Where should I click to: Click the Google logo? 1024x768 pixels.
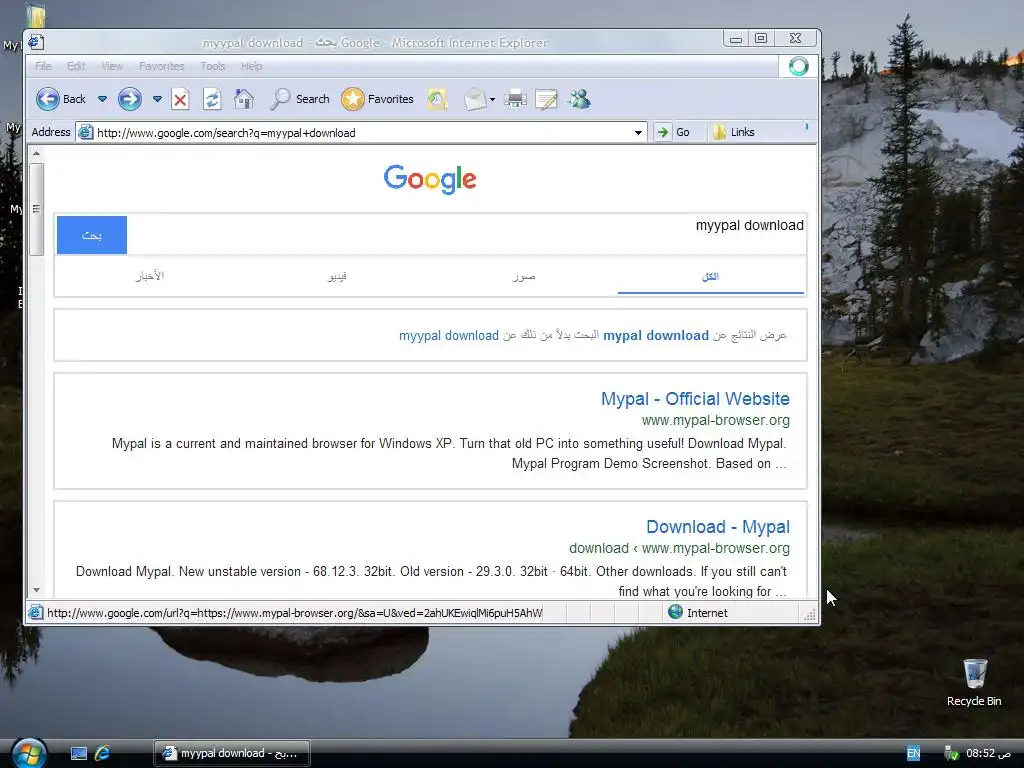click(430, 179)
